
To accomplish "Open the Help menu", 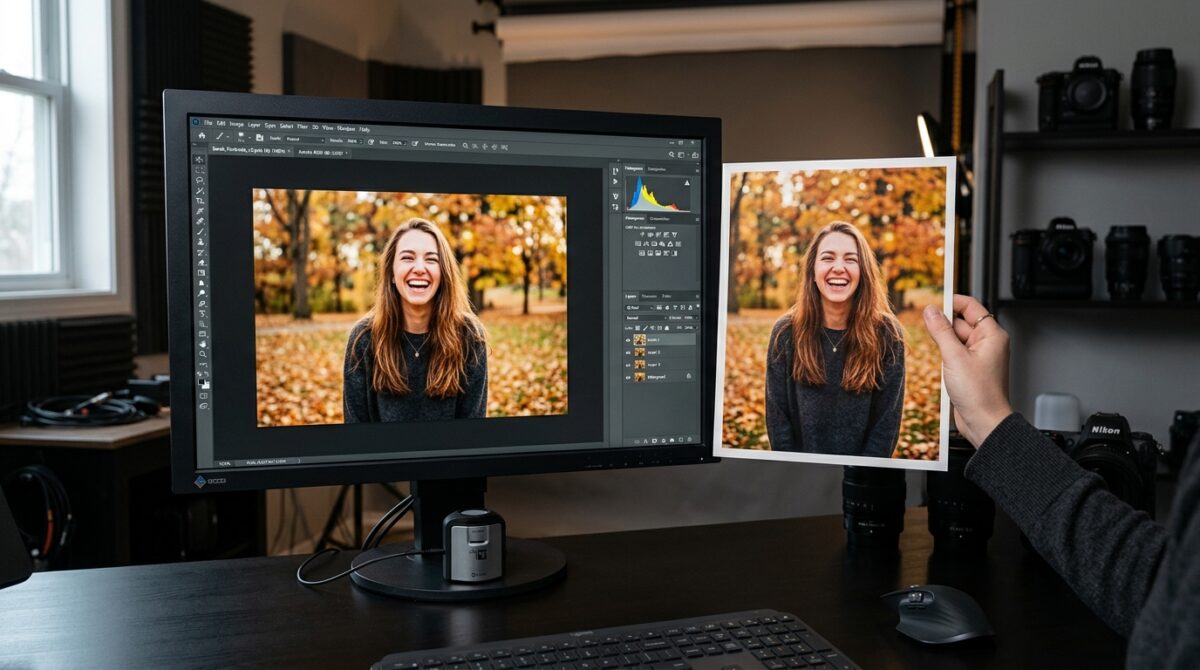I will point(364,129).
